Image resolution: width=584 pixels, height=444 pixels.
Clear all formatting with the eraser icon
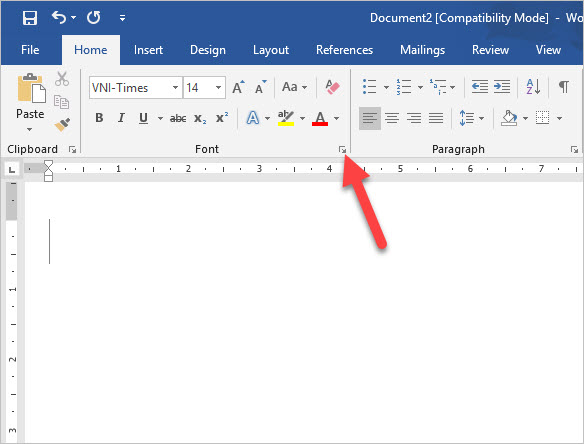coord(332,88)
